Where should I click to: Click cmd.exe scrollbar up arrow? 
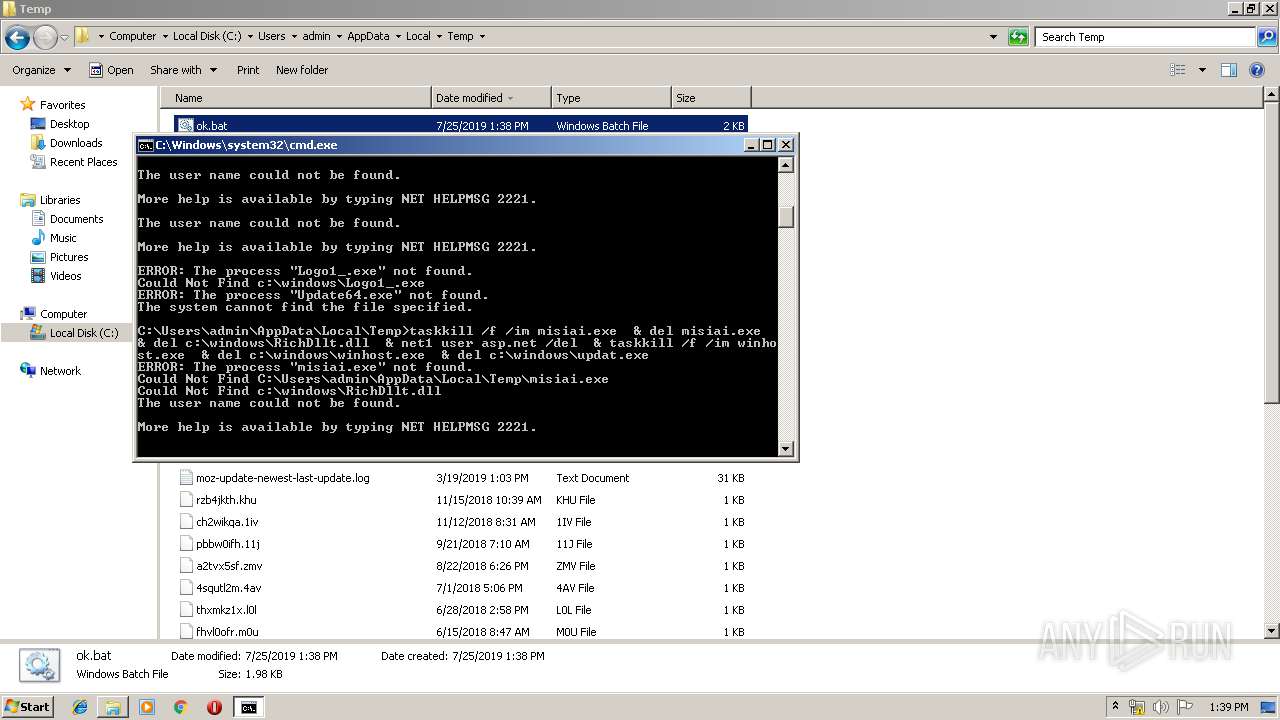click(786, 166)
